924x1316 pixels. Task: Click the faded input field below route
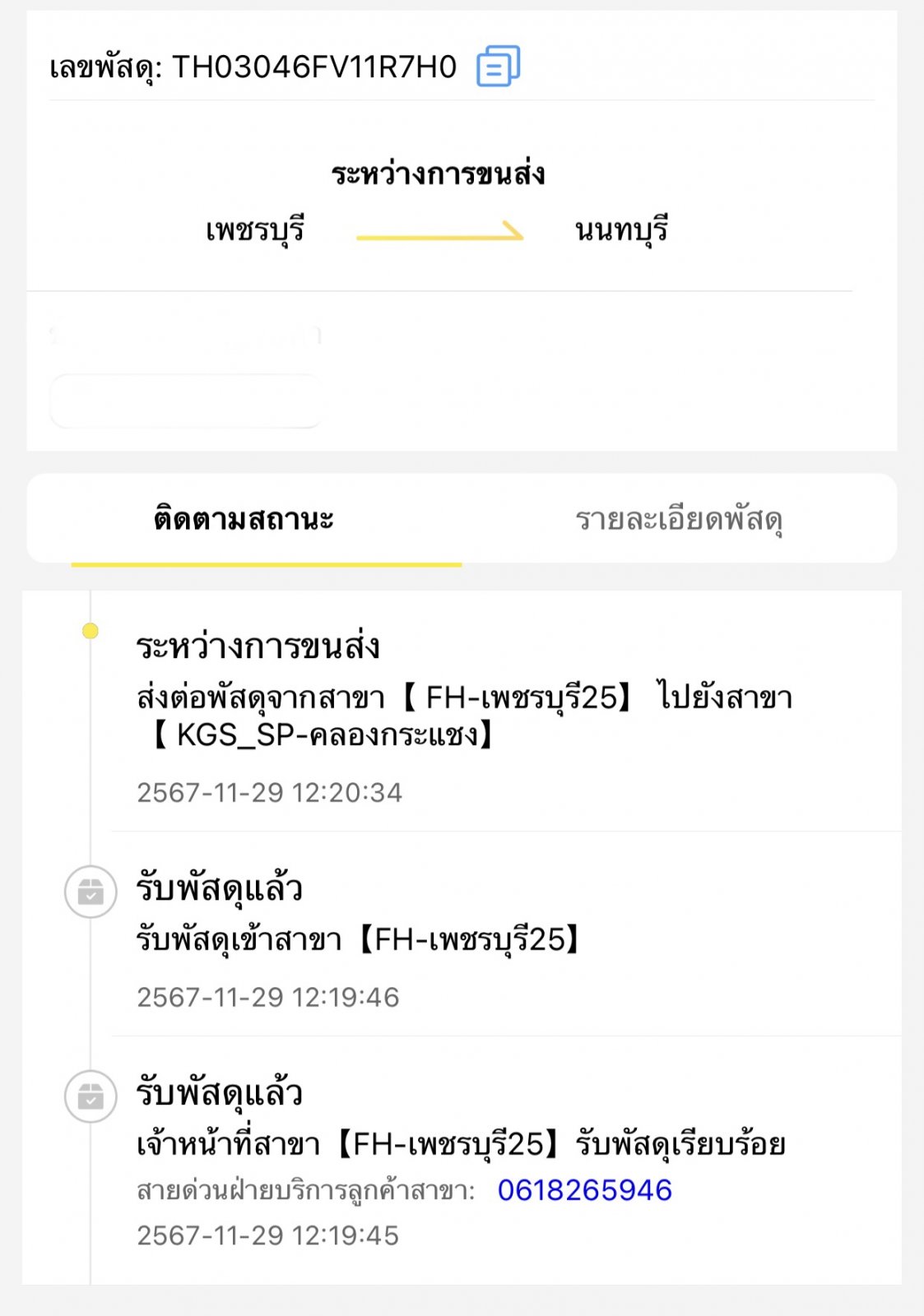187,401
